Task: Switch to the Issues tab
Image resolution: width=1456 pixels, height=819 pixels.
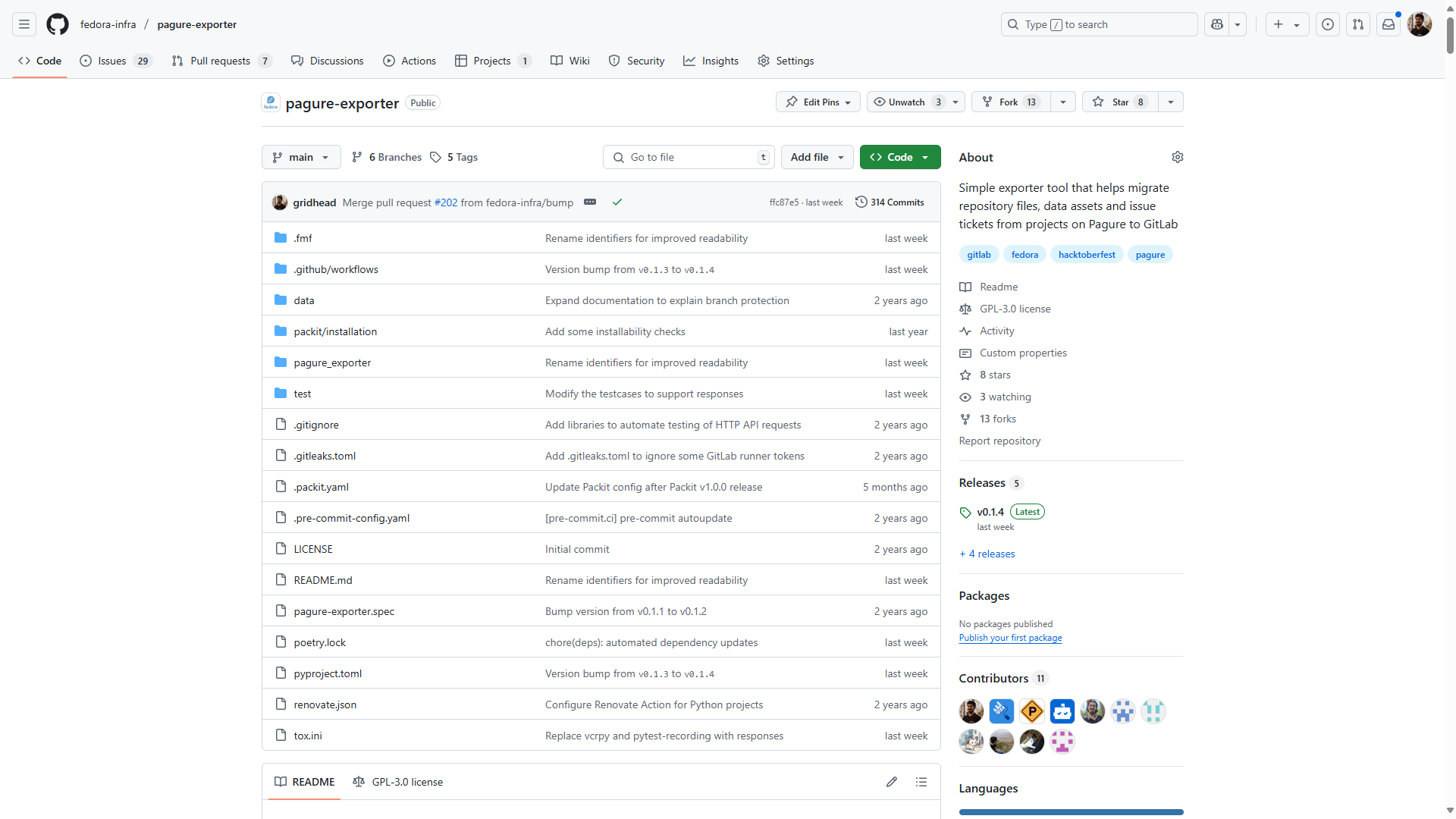Action: pos(116,61)
